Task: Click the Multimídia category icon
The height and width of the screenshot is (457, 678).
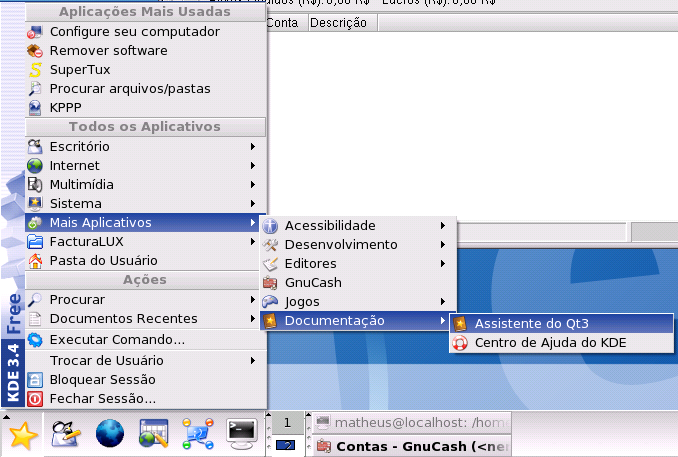Action: click(35, 185)
